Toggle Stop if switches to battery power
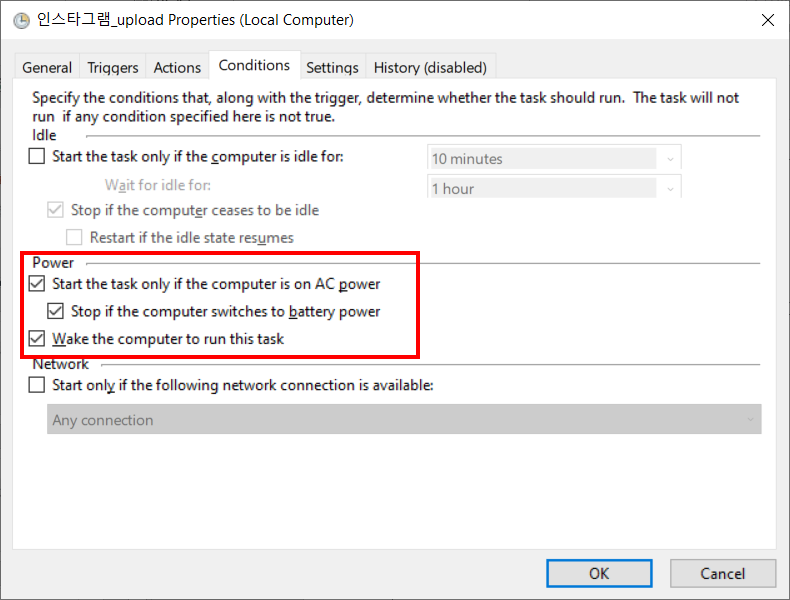 pos(55,311)
